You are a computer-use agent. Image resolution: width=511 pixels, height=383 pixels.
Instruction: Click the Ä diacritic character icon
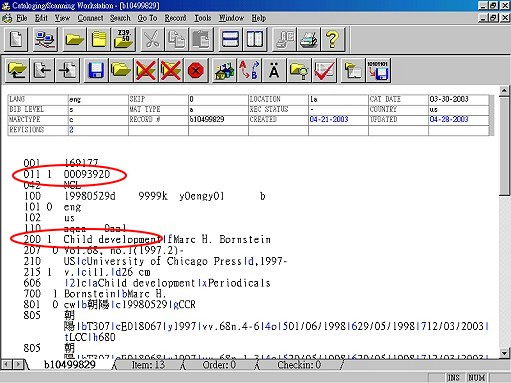point(274,70)
